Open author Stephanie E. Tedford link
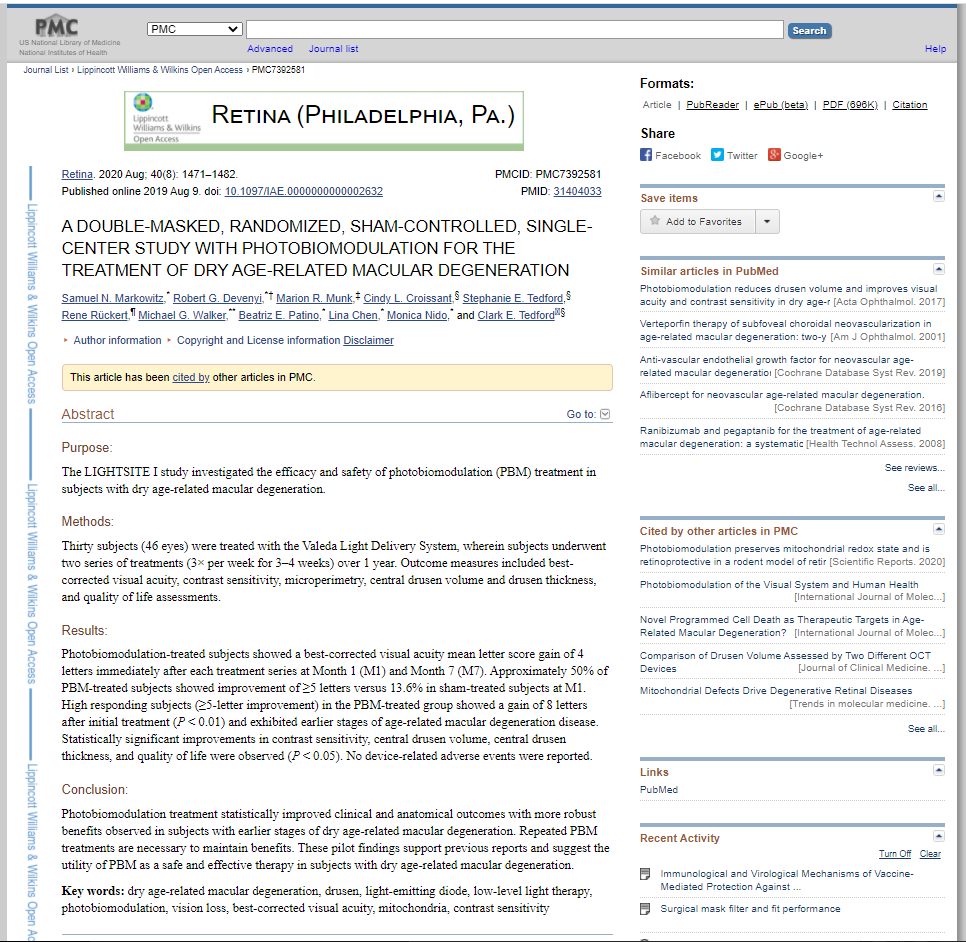The image size is (966, 942). point(513,298)
